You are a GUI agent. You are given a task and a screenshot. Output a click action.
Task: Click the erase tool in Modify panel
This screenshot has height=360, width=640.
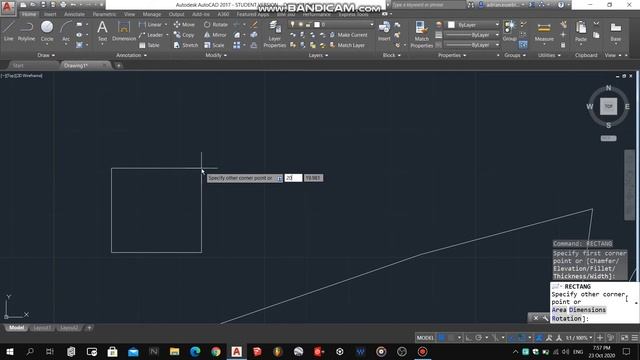[254, 24]
